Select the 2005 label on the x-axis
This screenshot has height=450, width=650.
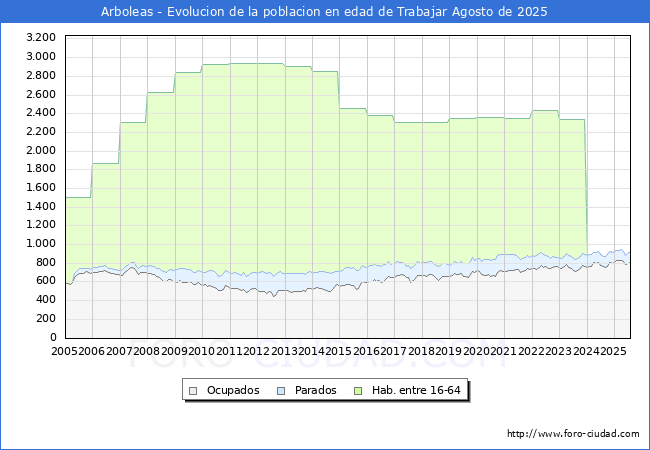pyautogui.click(x=64, y=351)
